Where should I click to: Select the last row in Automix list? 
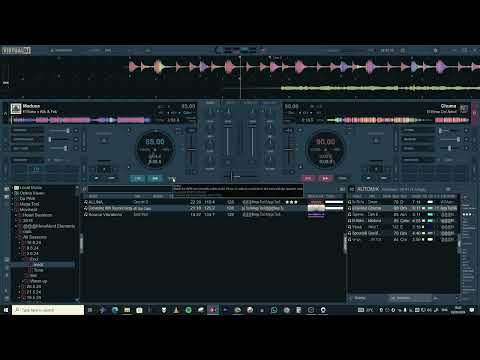[403, 239]
